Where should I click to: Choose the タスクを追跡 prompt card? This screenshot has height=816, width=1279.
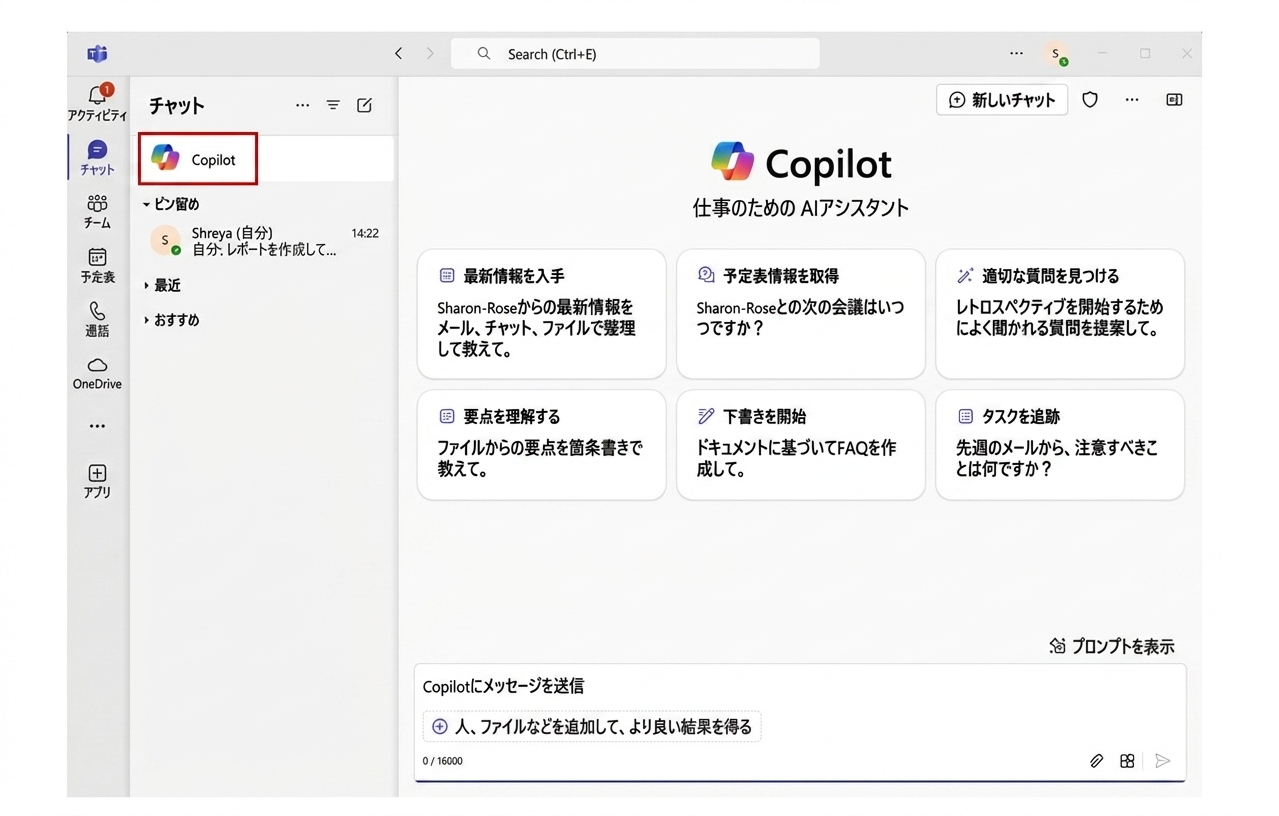pos(1060,445)
